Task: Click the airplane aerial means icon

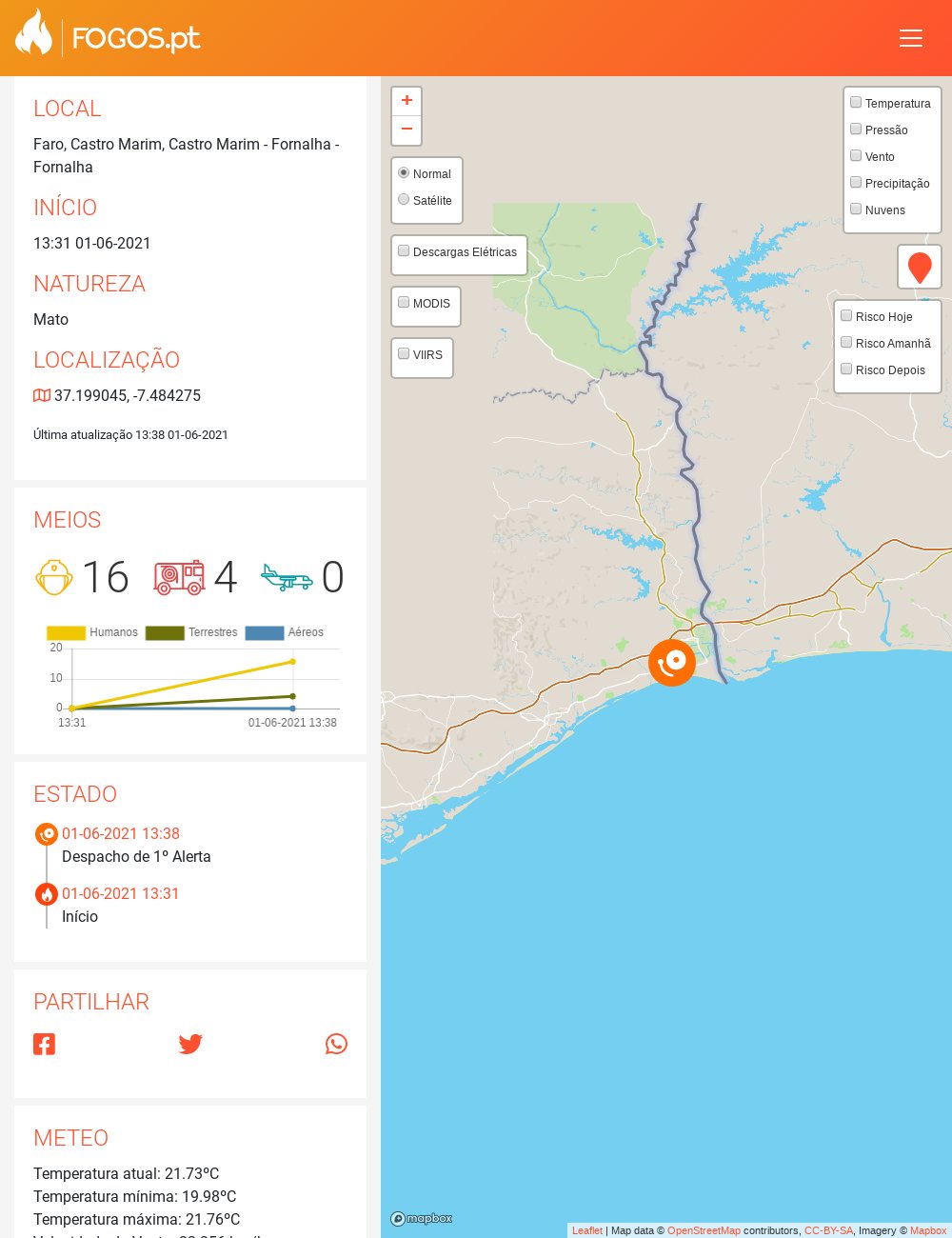Action: [x=287, y=577]
